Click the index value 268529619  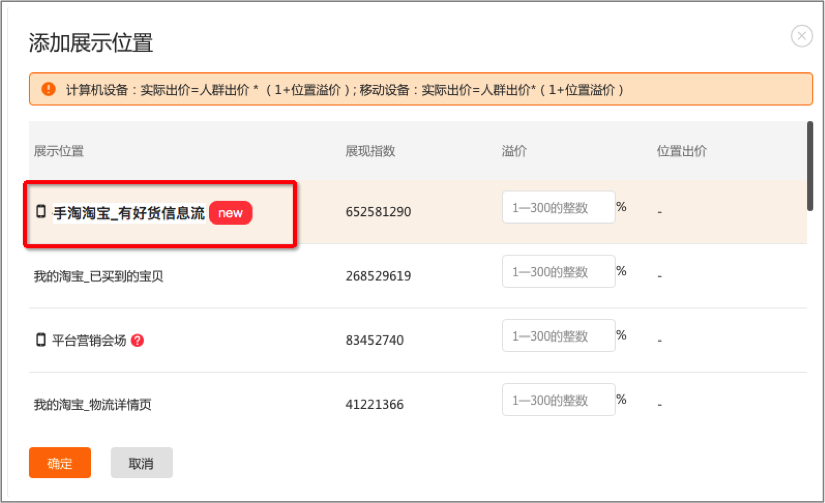tap(378, 276)
